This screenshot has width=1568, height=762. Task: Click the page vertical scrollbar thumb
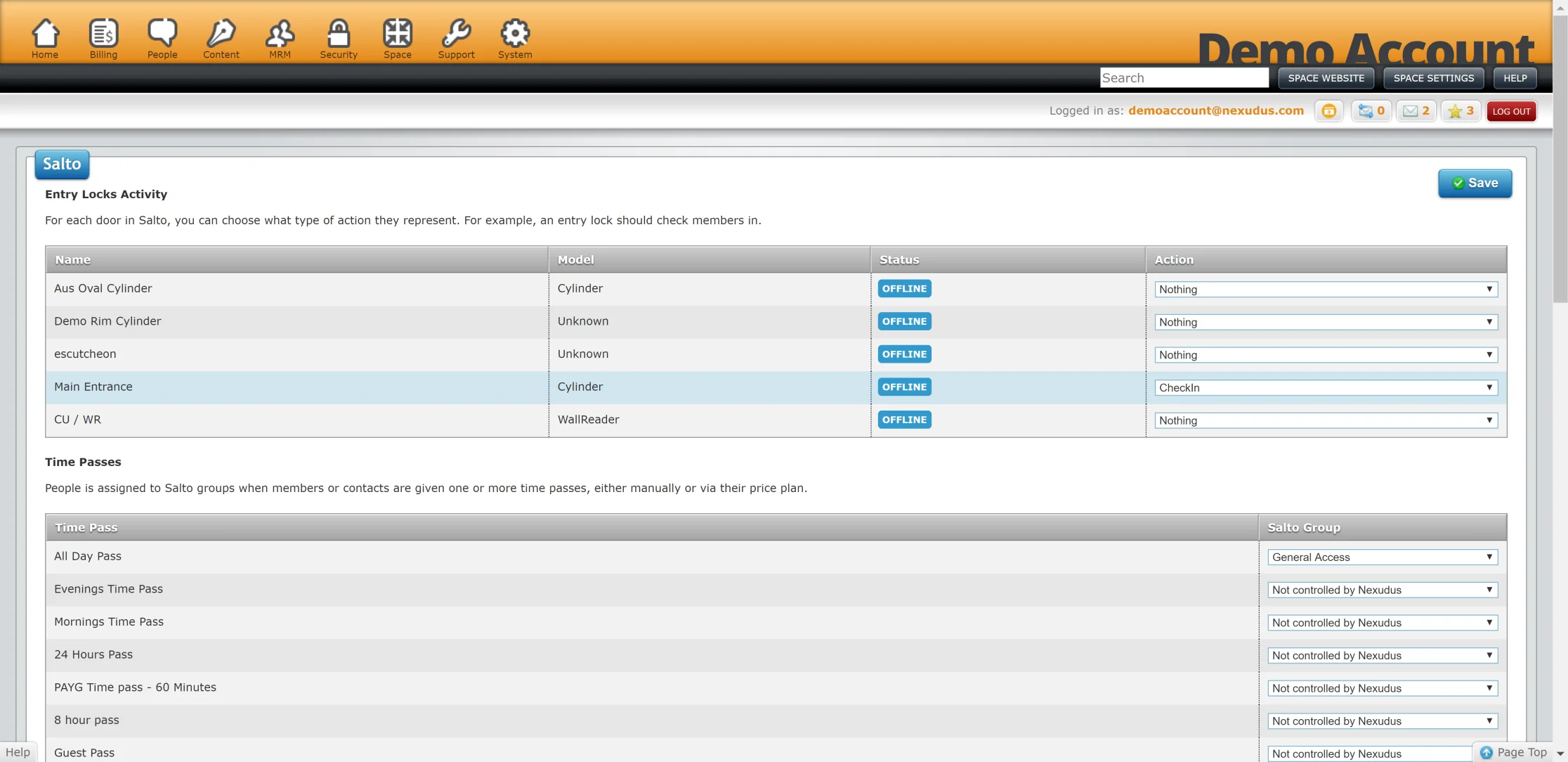point(1560,158)
